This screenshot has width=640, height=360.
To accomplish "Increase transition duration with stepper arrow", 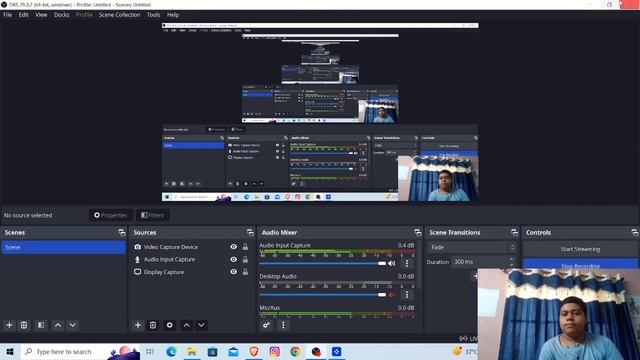I will [512, 259].
